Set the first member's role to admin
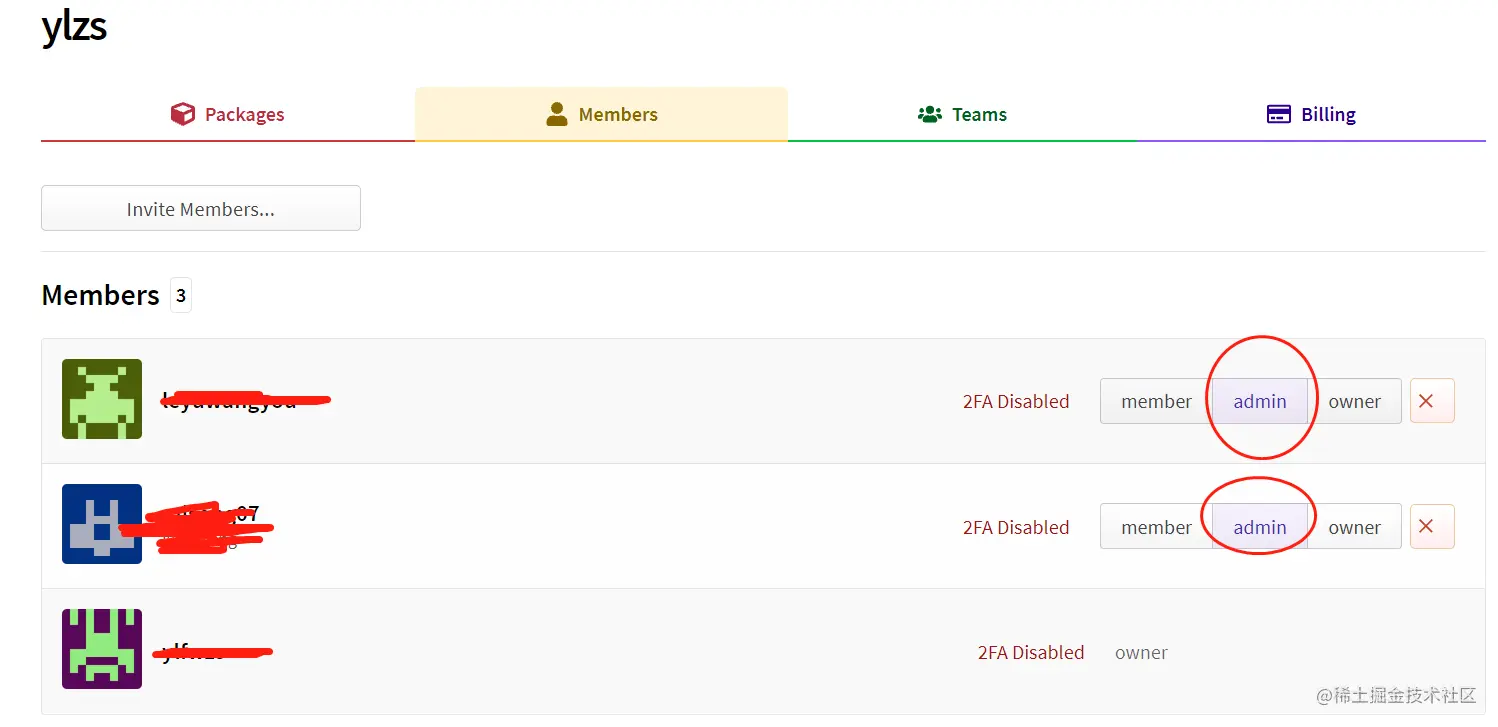Image resolution: width=1498 pixels, height=727 pixels. tap(1260, 401)
